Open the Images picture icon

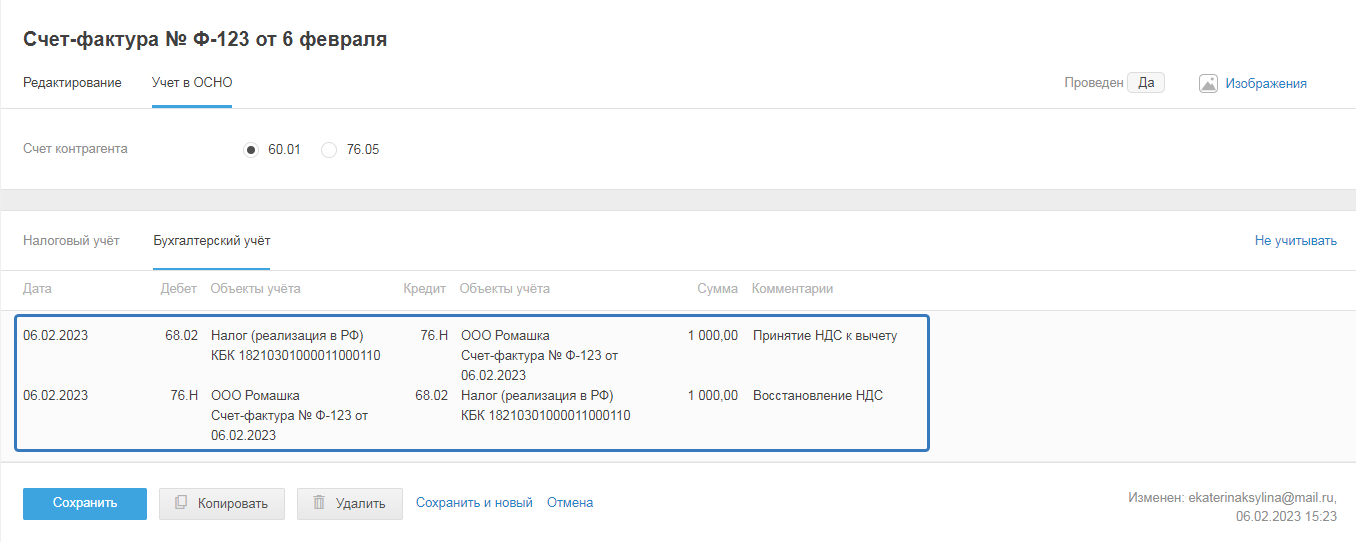1208,83
